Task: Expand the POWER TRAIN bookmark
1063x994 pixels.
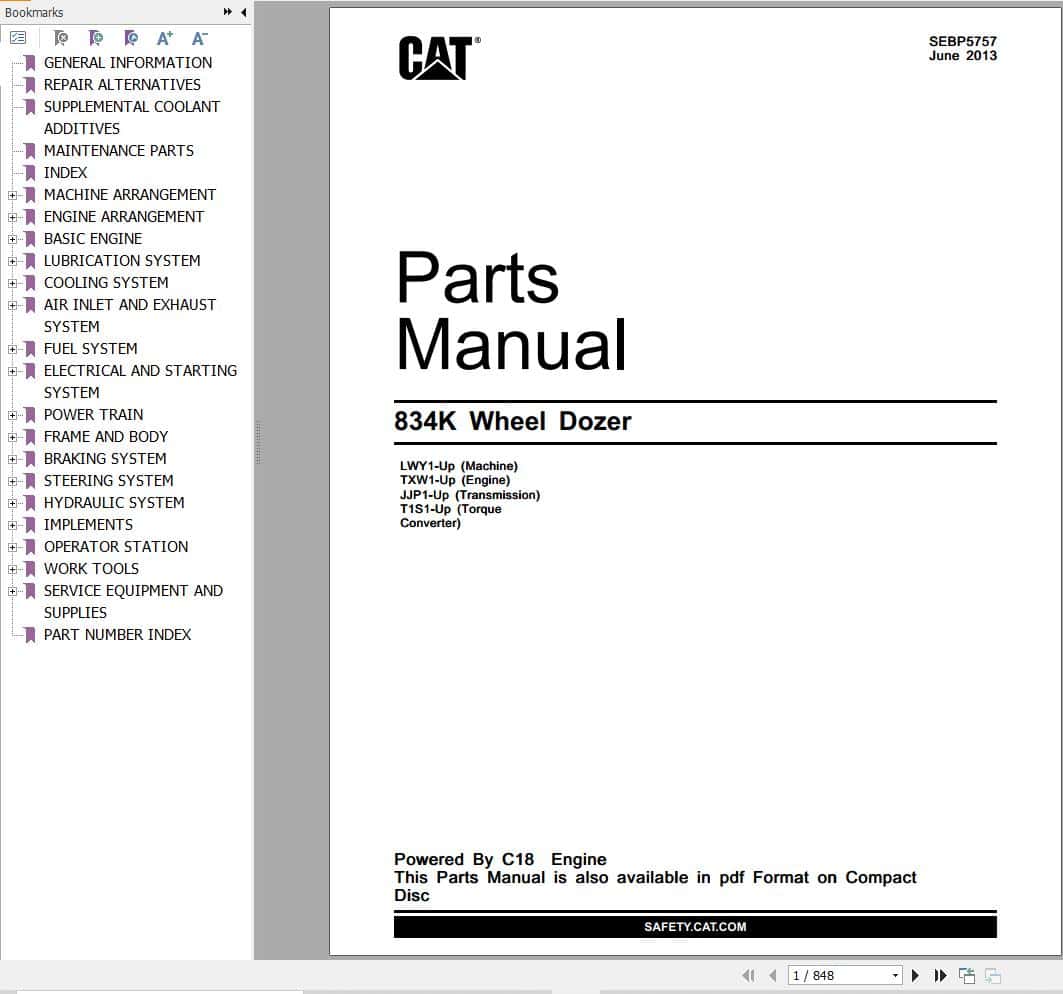Action: click(x=12, y=415)
